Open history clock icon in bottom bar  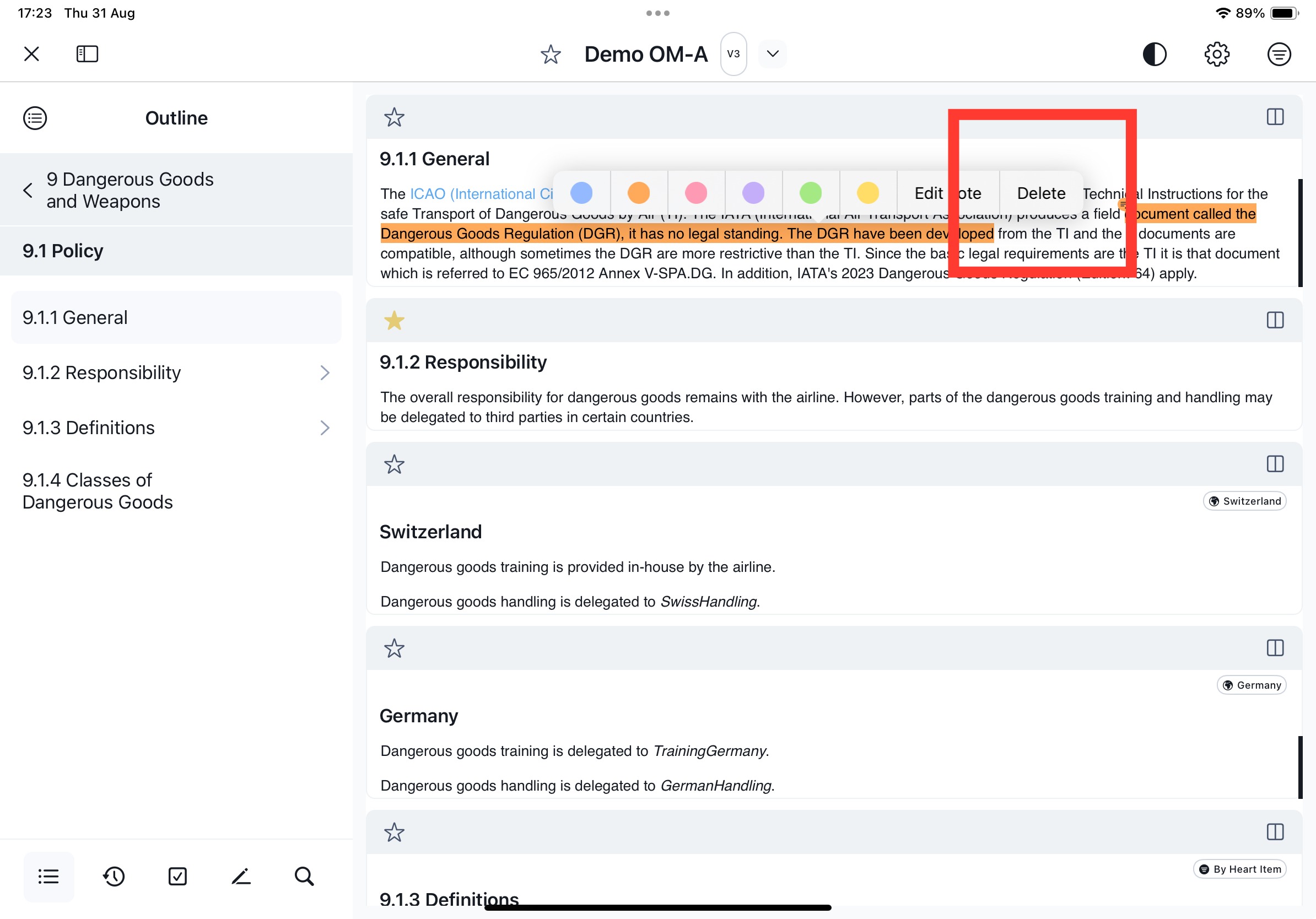(114, 876)
